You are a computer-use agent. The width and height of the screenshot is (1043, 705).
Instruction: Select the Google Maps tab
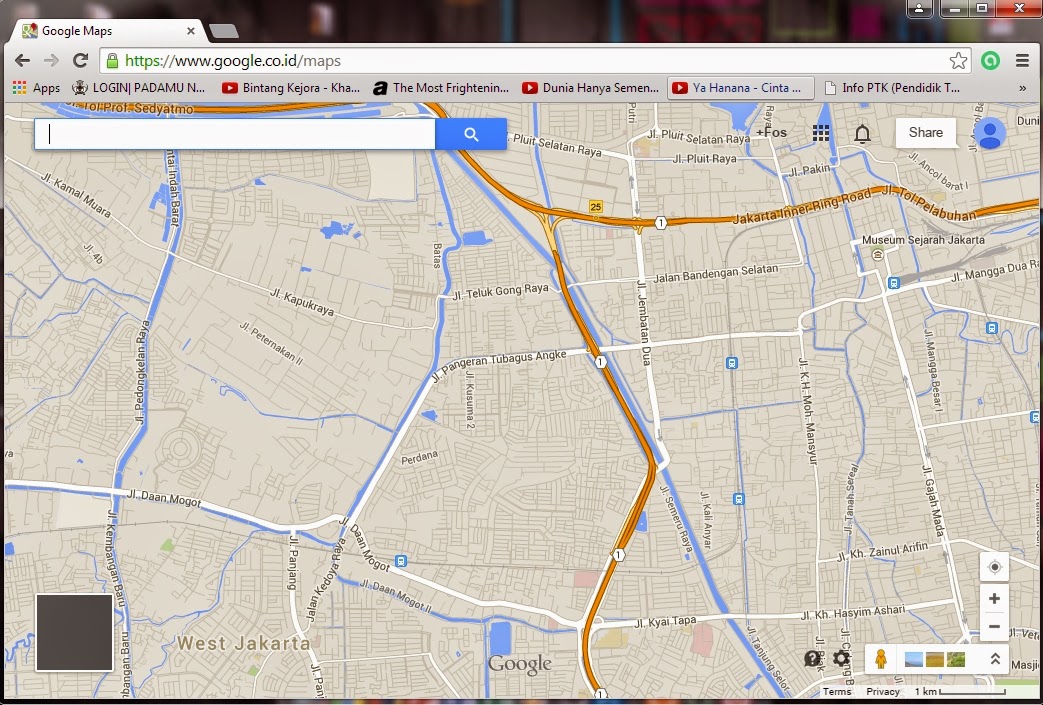(x=104, y=31)
